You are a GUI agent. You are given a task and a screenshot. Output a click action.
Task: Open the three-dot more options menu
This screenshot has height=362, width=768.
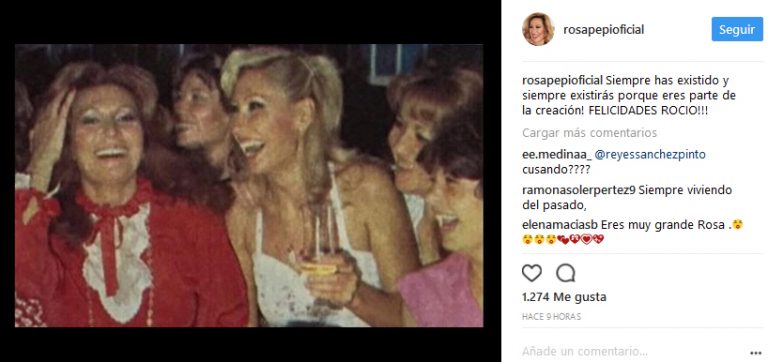[756, 353]
